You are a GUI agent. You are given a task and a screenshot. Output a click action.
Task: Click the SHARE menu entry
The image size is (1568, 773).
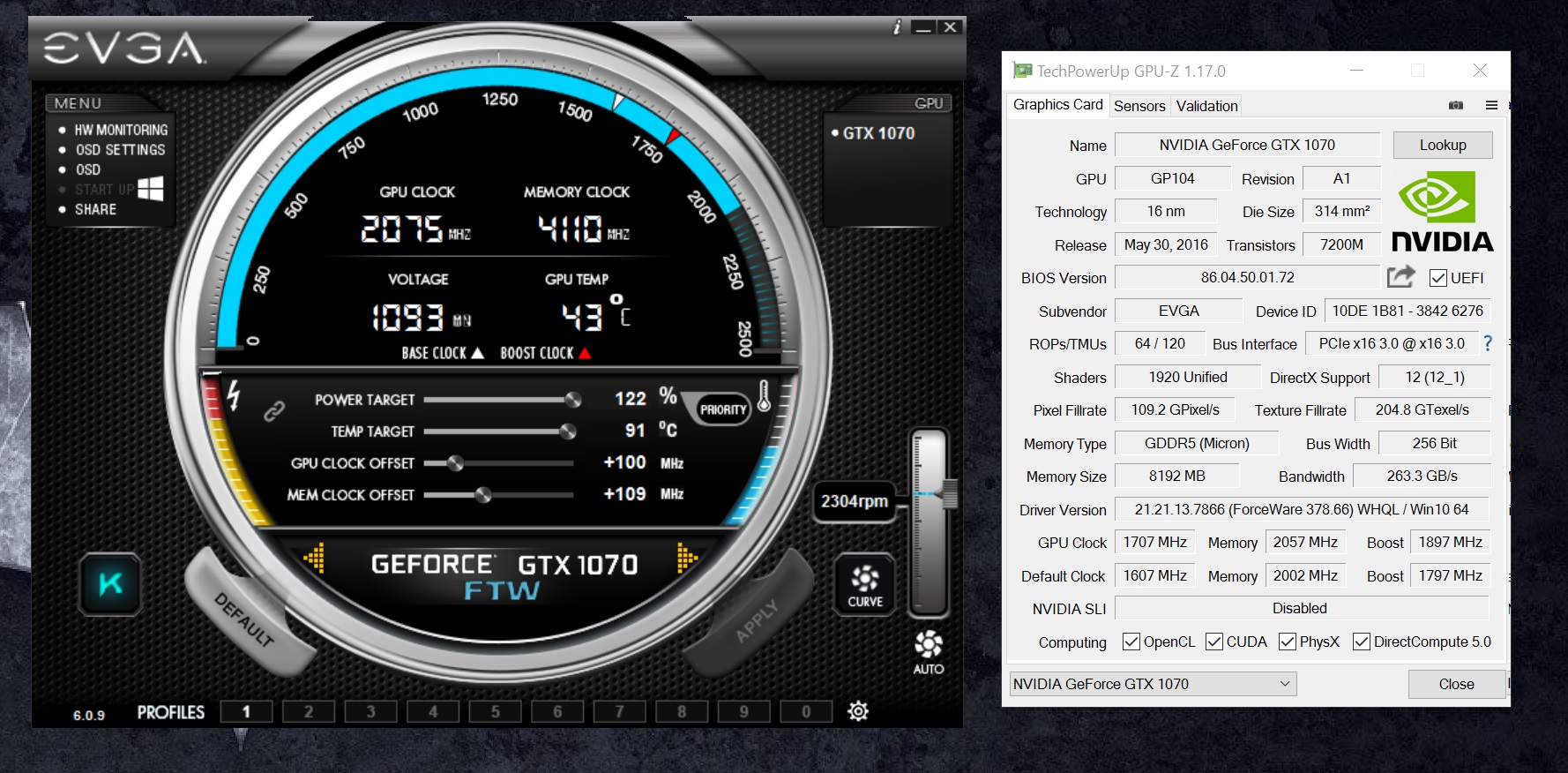(x=95, y=209)
